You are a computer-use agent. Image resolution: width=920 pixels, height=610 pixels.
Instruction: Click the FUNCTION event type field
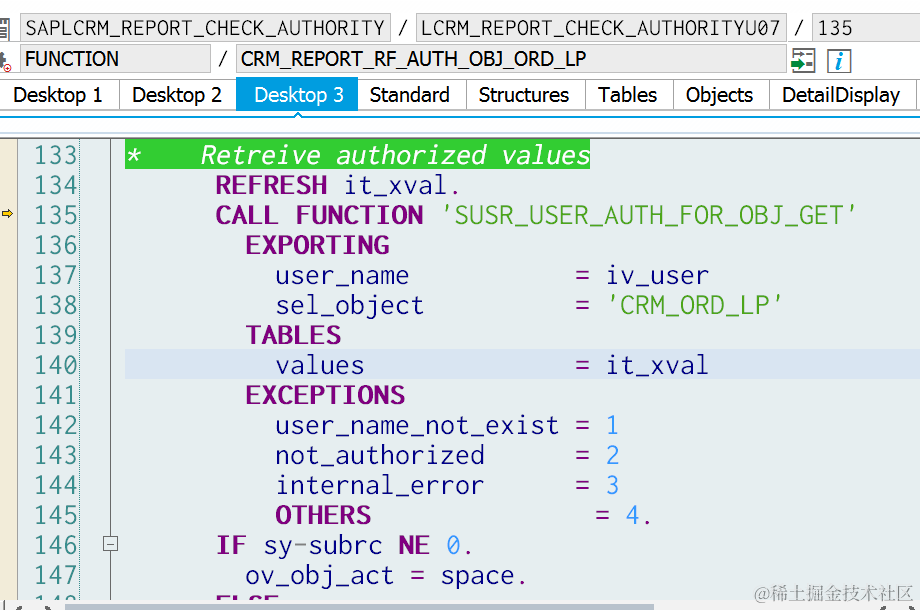click(116, 59)
